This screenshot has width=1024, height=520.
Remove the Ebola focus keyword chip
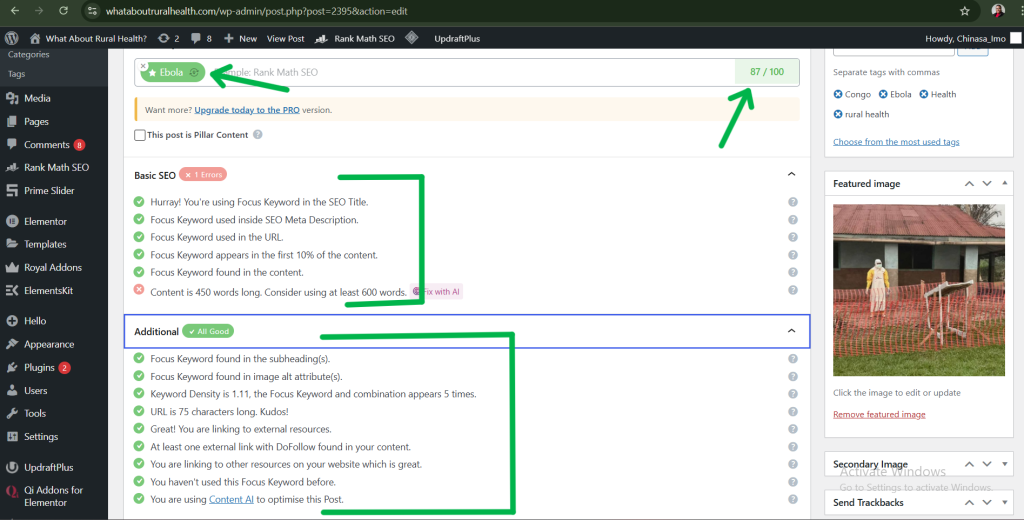(143, 66)
